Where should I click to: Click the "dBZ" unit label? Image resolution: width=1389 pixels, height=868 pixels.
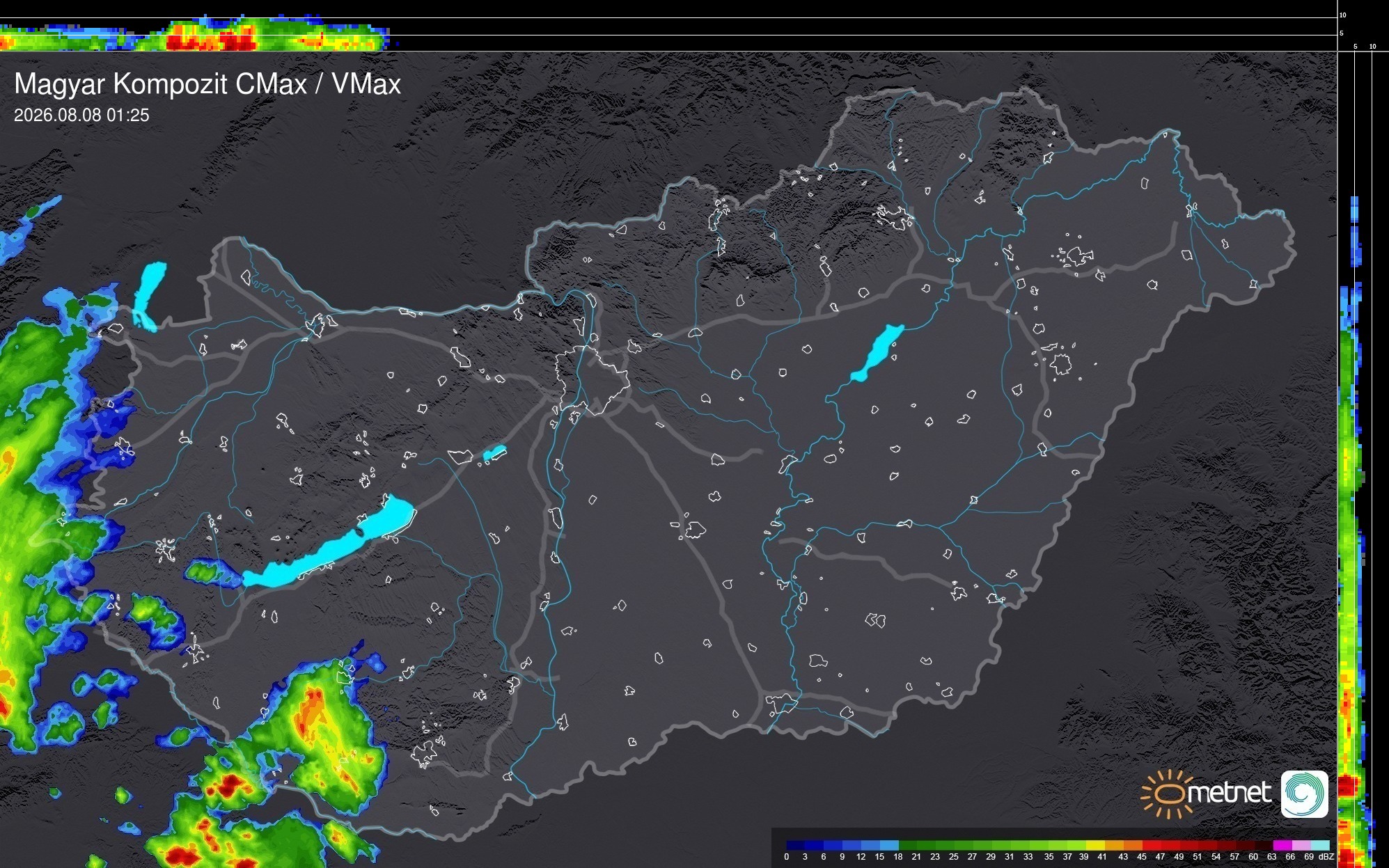(1326, 857)
